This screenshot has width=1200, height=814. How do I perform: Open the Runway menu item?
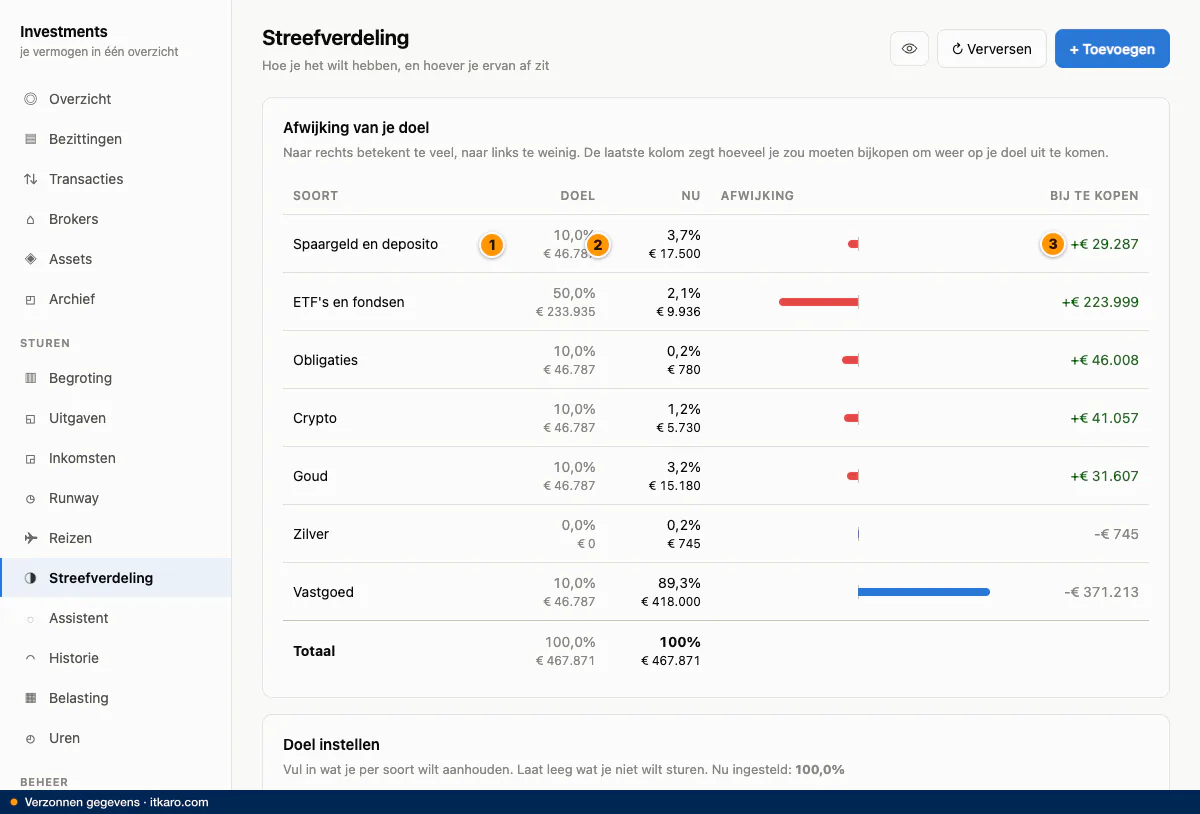(x=115, y=498)
